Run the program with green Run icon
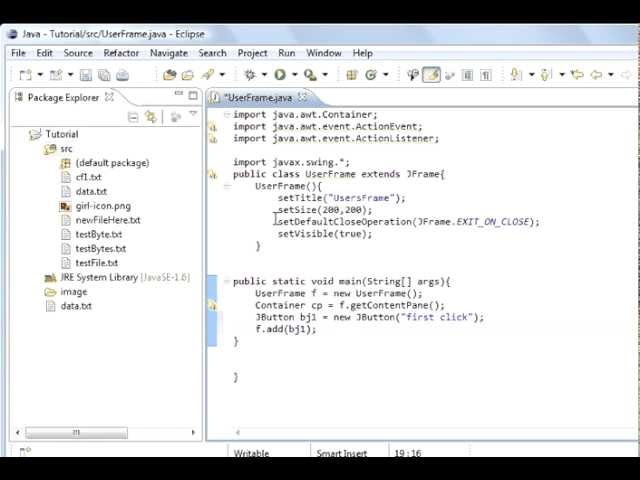Screen dimensions: 640x480 (x=280, y=75)
